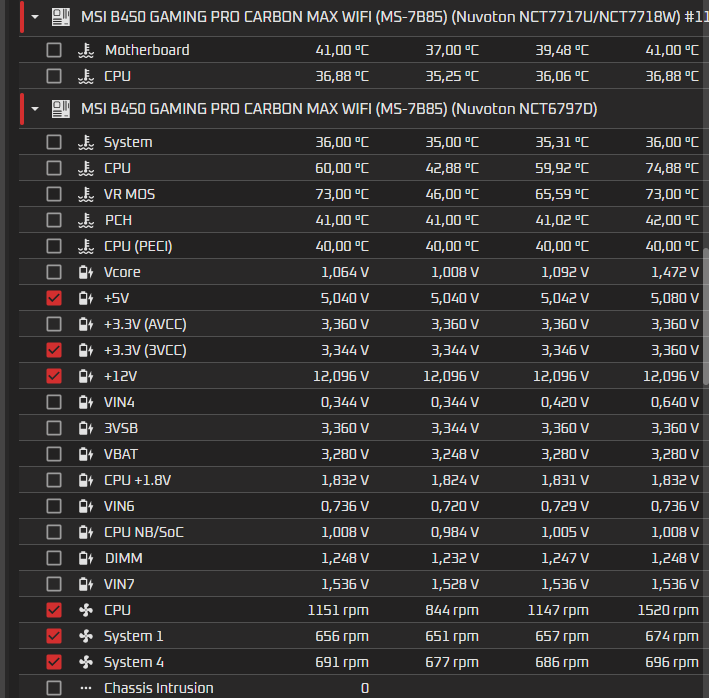Check the Chassis Intrusion checkbox
This screenshot has height=698, width=709.
(54, 688)
